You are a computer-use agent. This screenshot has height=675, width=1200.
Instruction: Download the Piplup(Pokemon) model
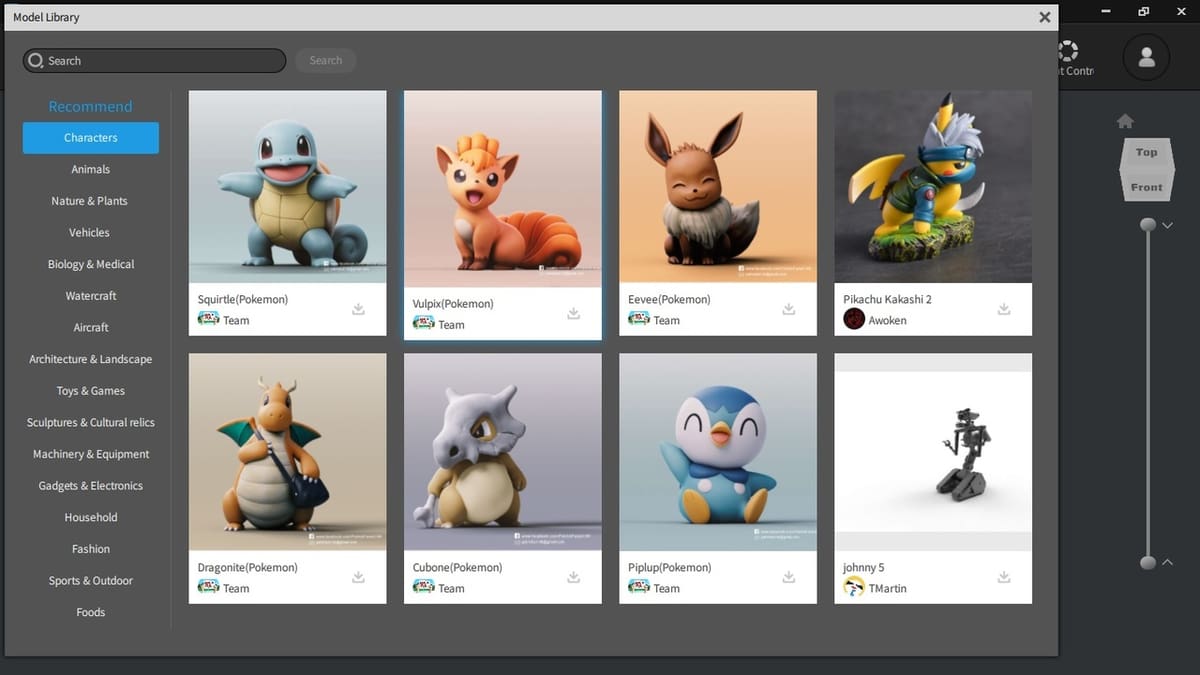coord(788,577)
